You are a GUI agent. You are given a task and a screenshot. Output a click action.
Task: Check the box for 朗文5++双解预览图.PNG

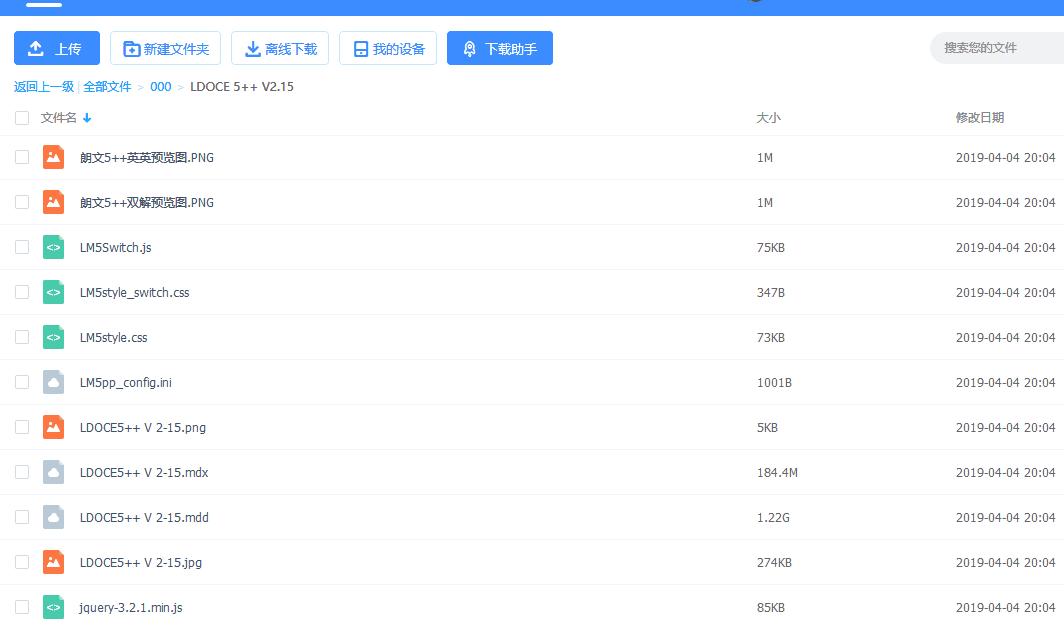click(22, 202)
